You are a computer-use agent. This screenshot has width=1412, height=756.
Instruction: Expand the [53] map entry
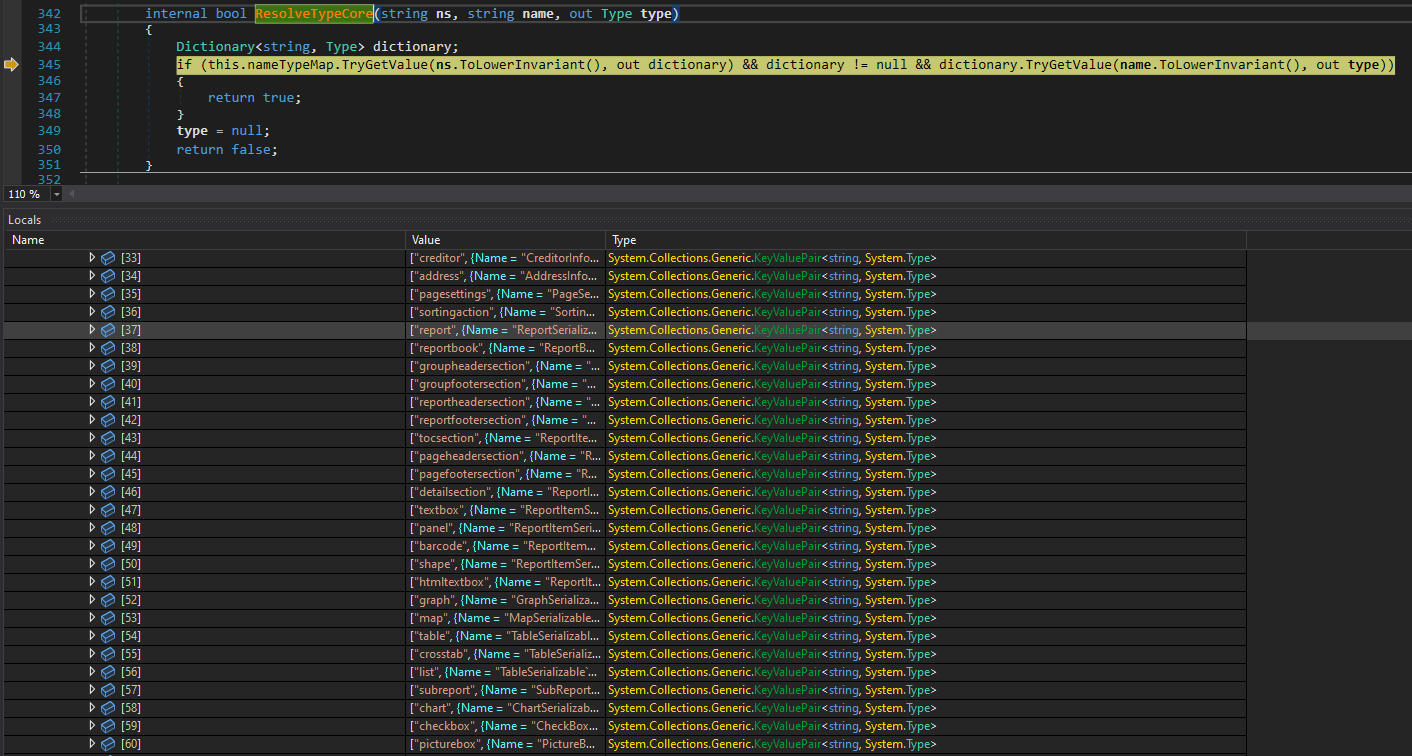pos(92,618)
